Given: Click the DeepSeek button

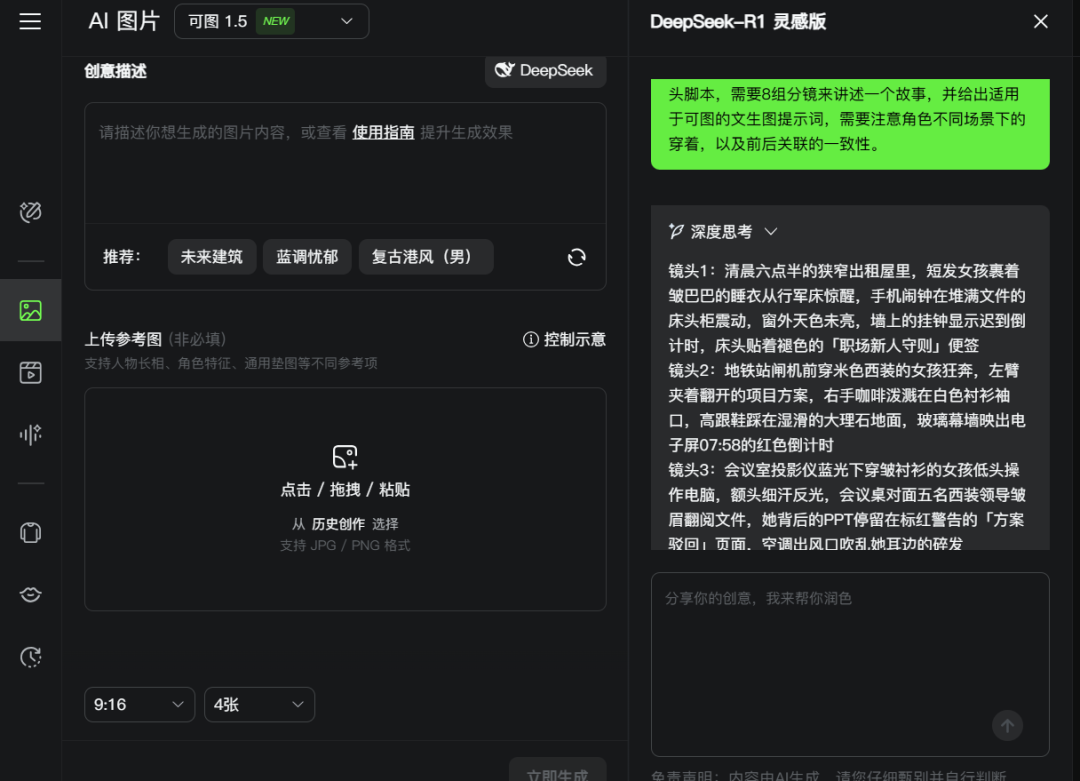Looking at the screenshot, I should click(545, 70).
